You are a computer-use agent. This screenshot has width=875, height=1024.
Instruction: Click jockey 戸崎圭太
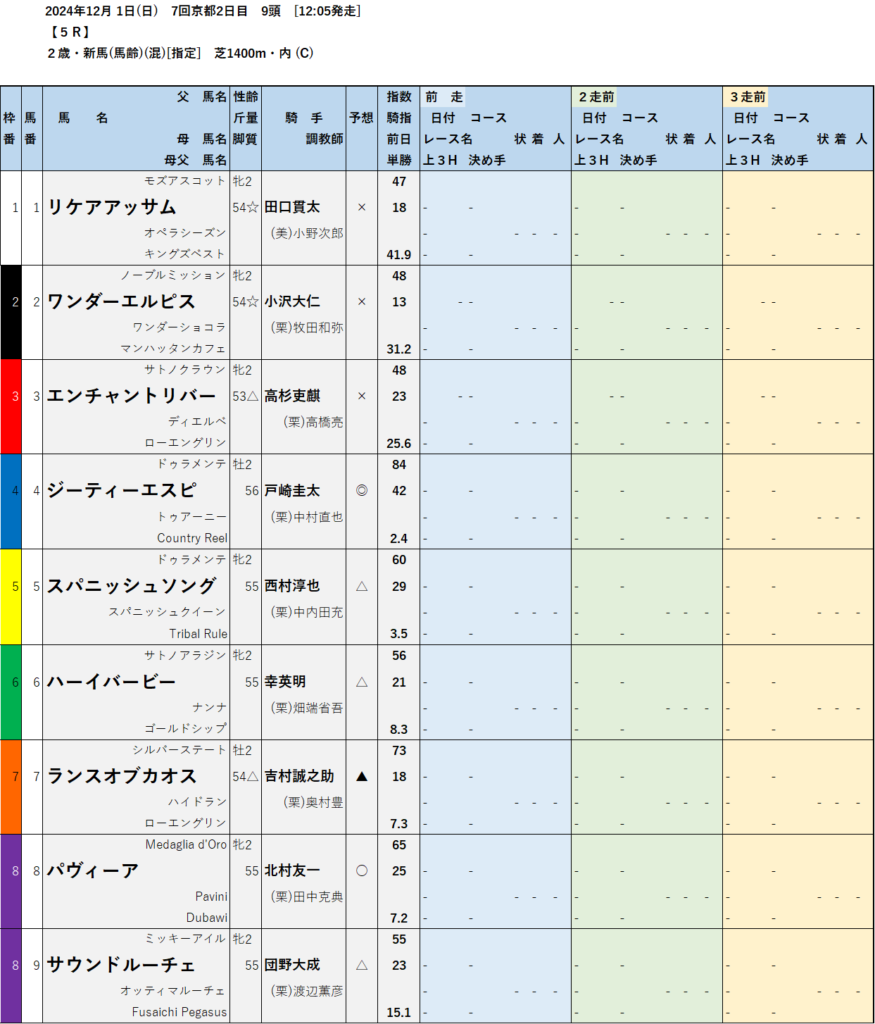[x=292, y=490]
